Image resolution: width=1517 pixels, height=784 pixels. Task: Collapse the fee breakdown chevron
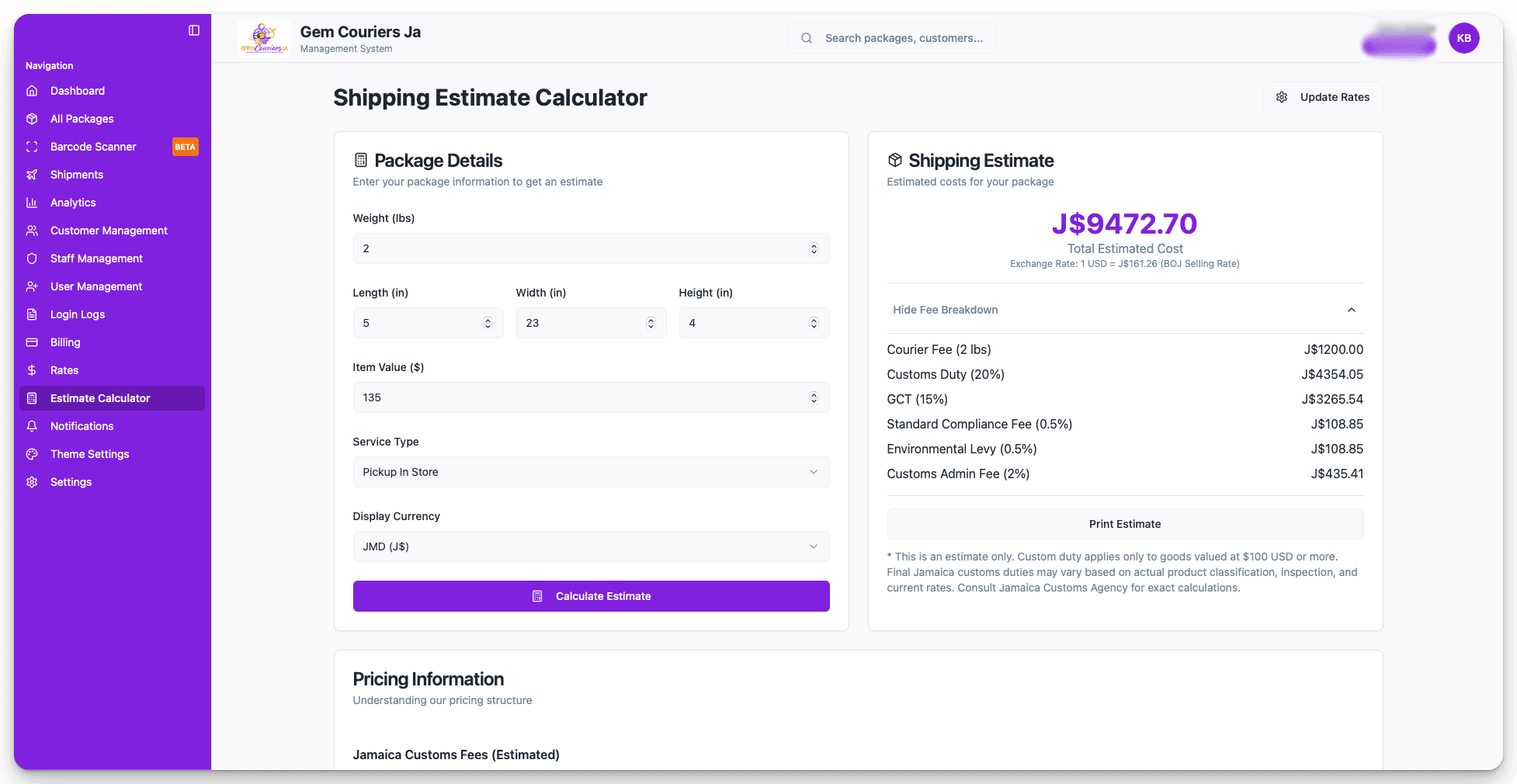[x=1351, y=310]
